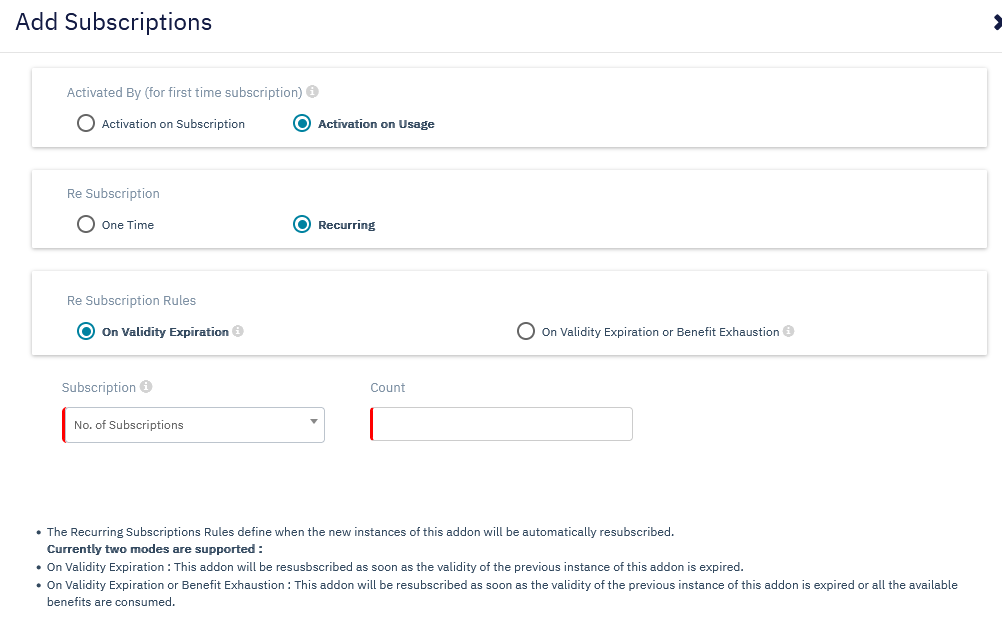Click the Re Subscription Rules heading
The height and width of the screenshot is (635, 1002).
pyautogui.click(x=131, y=300)
